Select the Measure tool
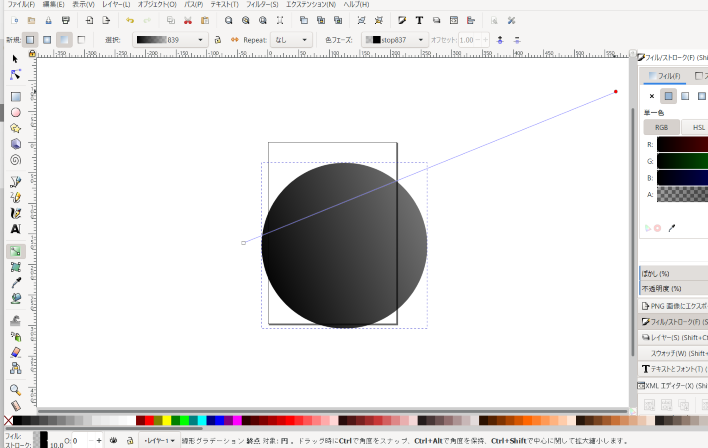Viewport: 708px width, 448px height. [15, 405]
